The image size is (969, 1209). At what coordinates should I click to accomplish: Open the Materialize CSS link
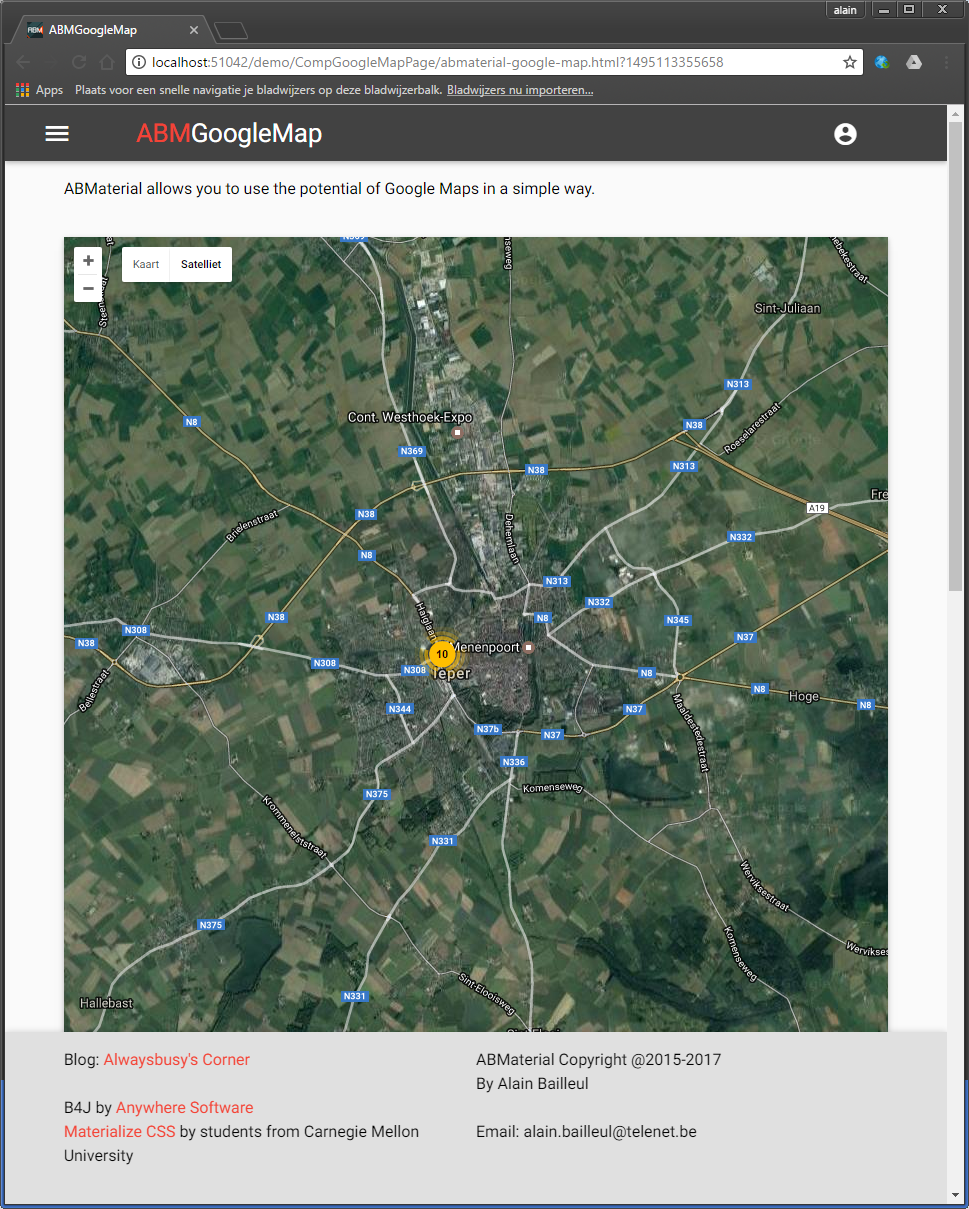(x=120, y=1132)
